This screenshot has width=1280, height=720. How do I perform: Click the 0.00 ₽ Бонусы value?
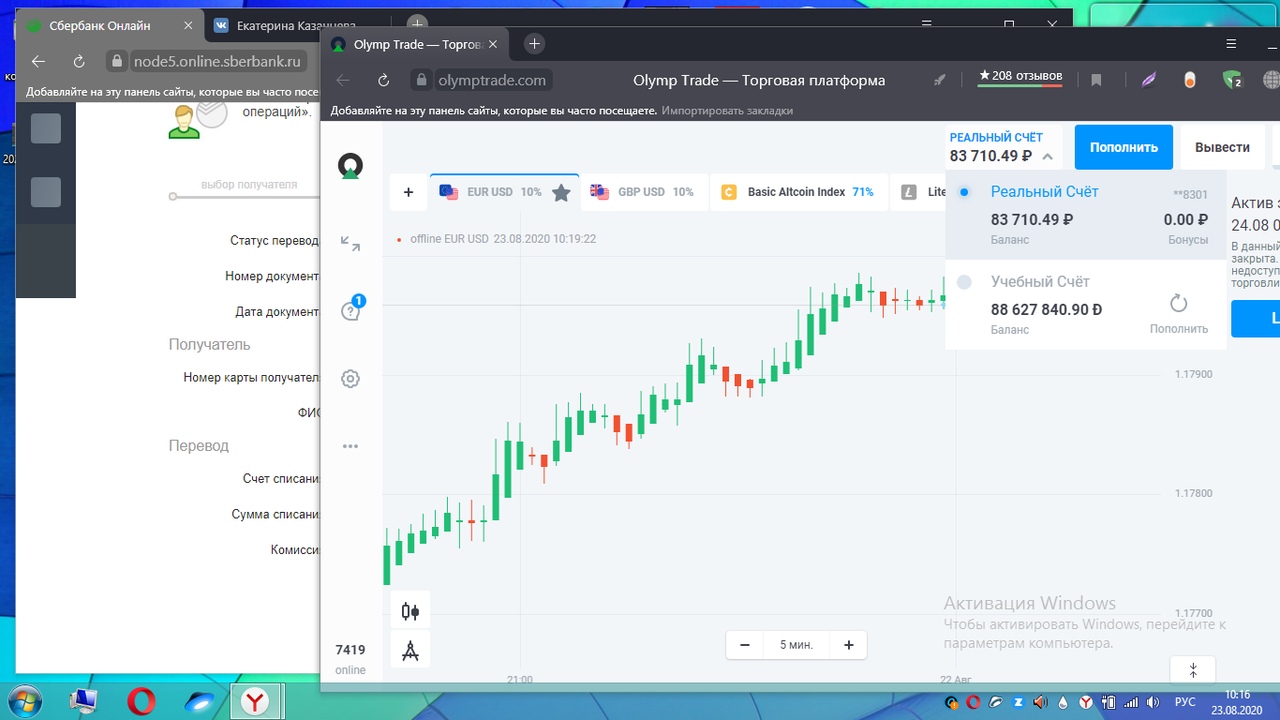(1186, 220)
